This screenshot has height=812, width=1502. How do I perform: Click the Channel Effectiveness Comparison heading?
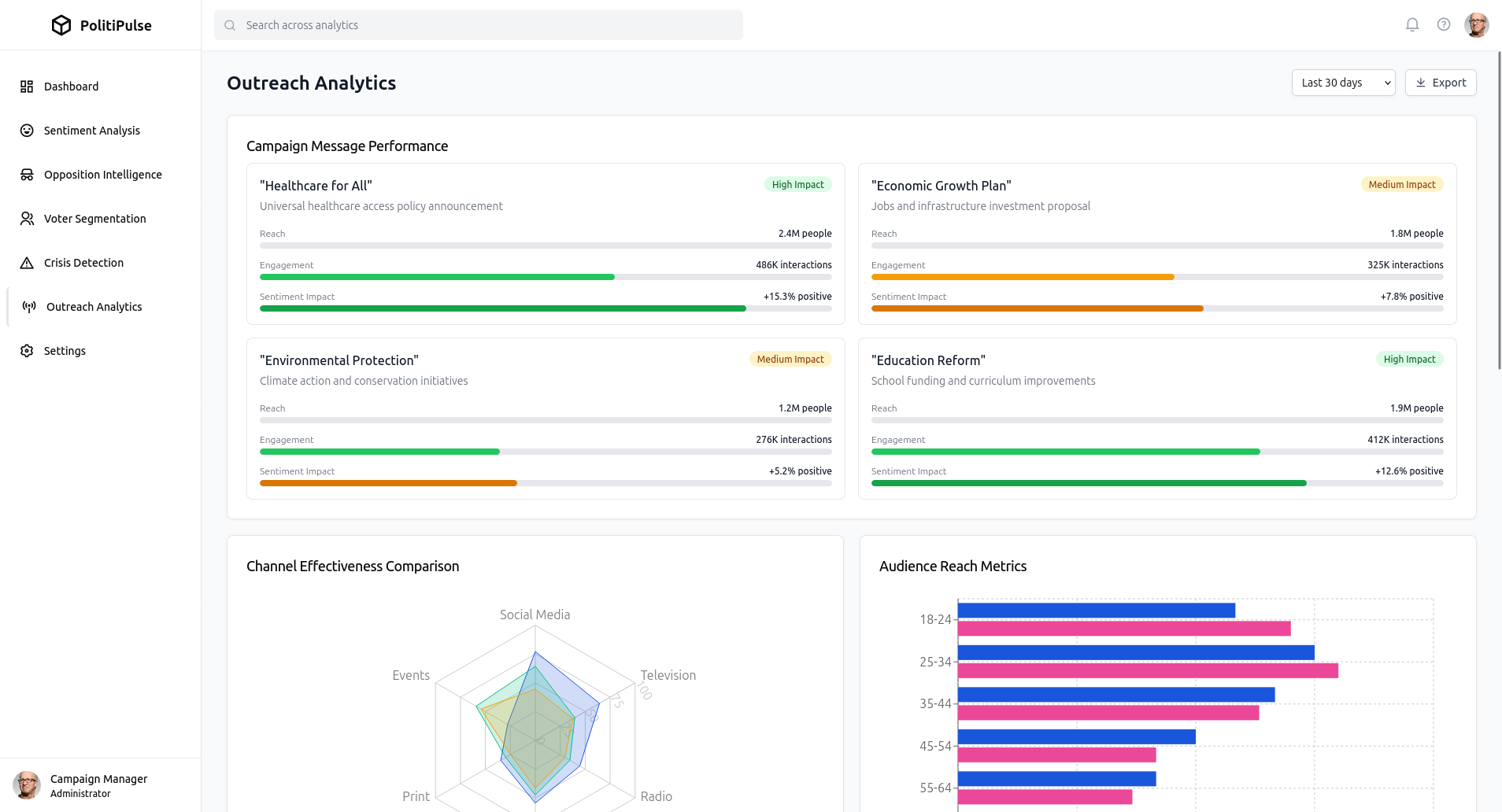(x=353, y=567)
